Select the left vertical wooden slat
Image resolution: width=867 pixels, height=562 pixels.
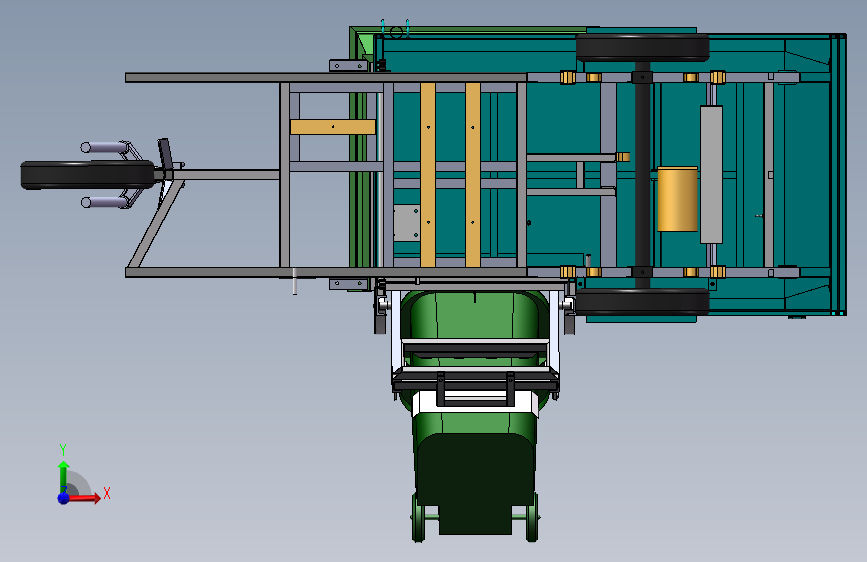point(428,175)
